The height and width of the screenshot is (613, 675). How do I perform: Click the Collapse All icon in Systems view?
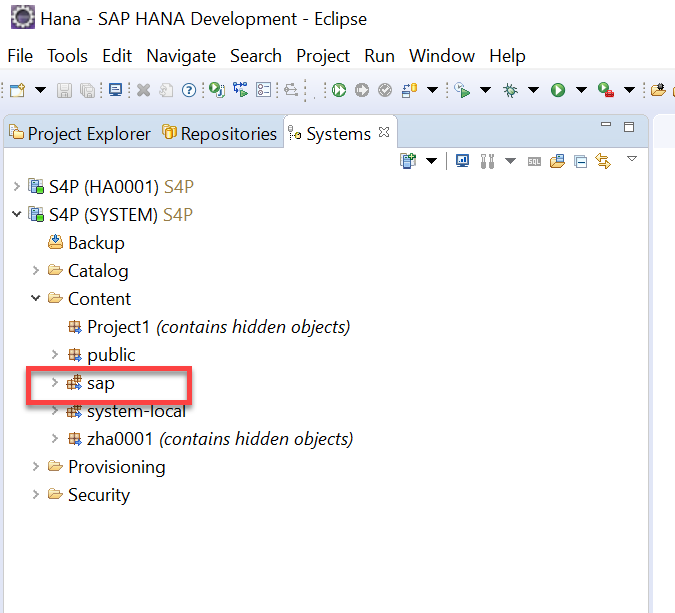[x=580, y=162]
